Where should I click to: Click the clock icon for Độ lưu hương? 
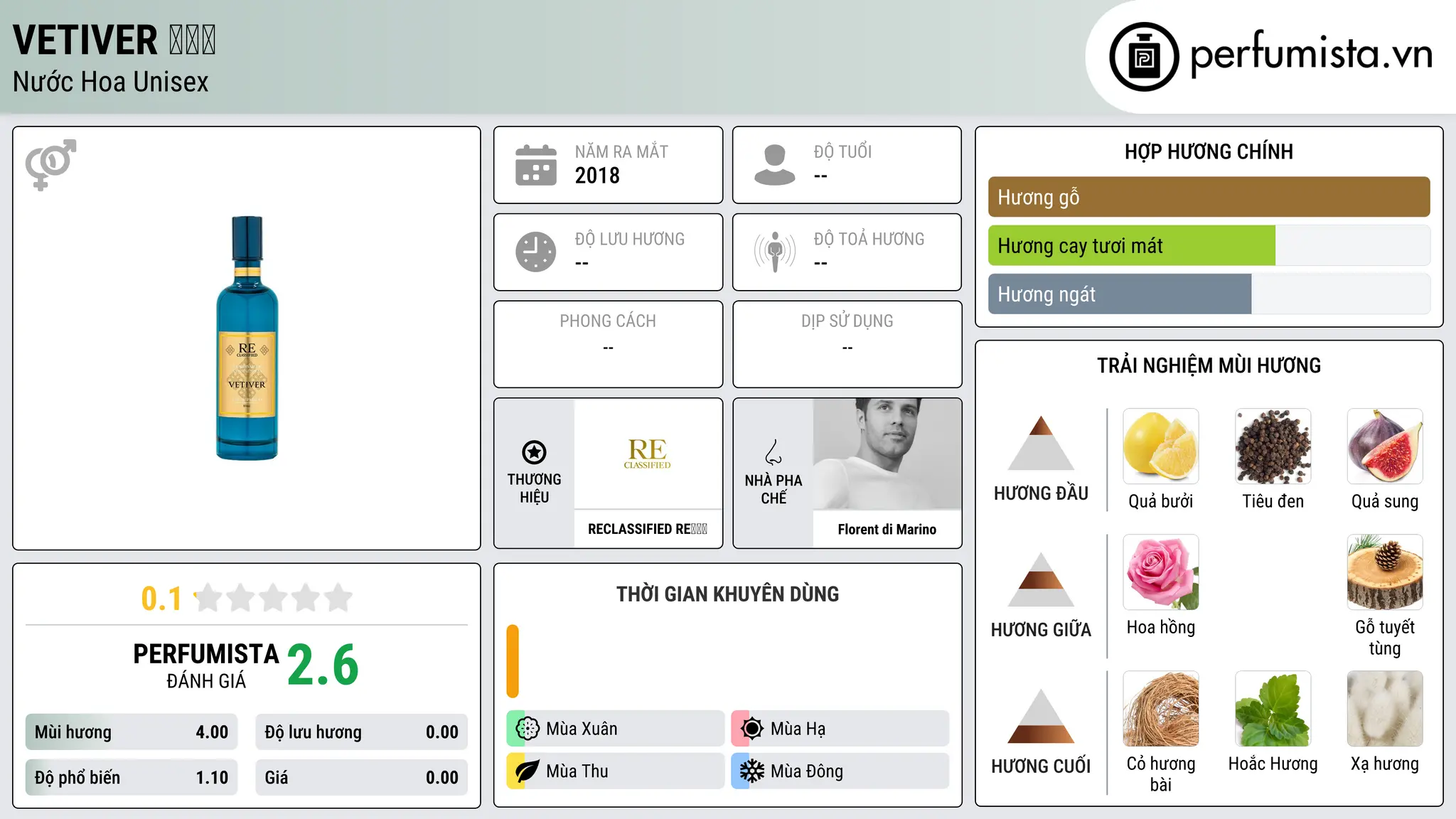(536, 252)
